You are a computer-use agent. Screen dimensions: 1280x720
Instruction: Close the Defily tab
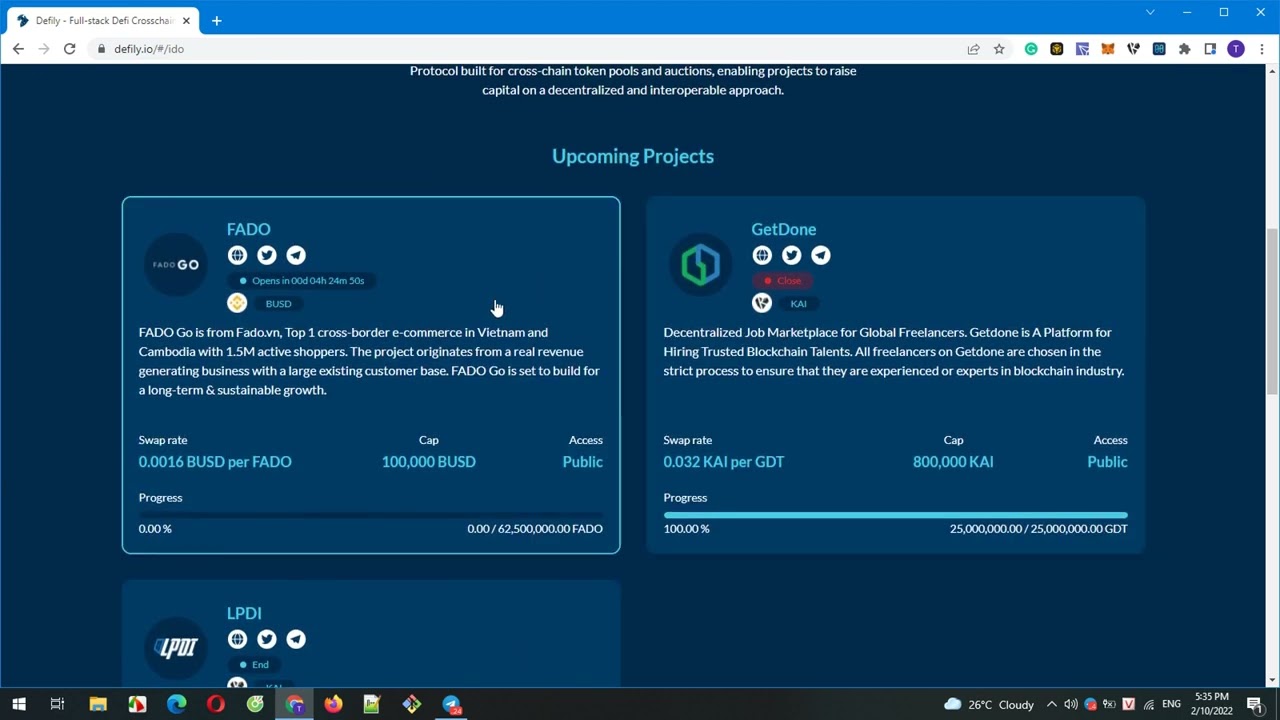point(186,20)
